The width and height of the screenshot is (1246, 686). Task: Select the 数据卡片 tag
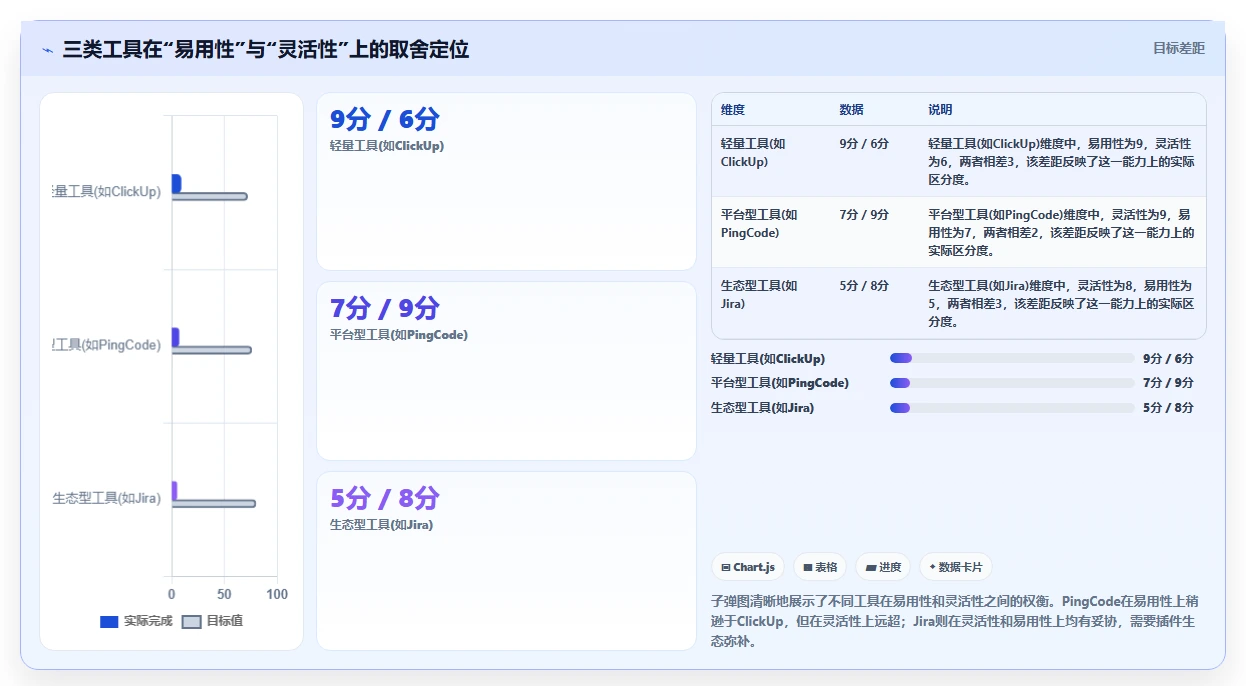(956, 567)
